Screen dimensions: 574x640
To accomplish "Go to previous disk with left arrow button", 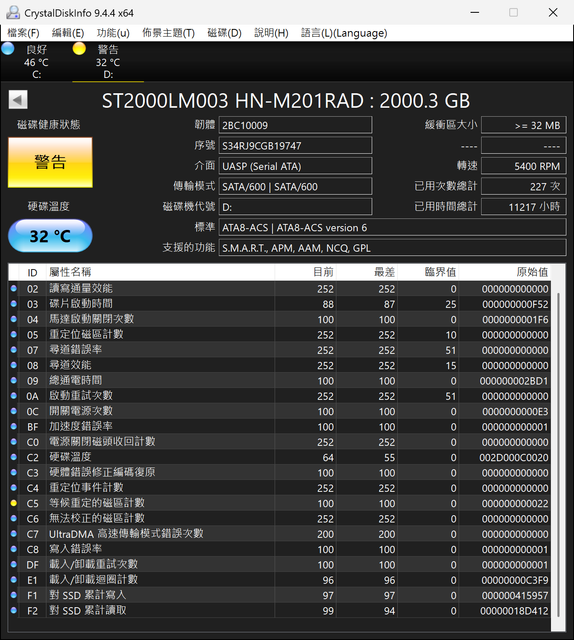I will tap(18, 100).
